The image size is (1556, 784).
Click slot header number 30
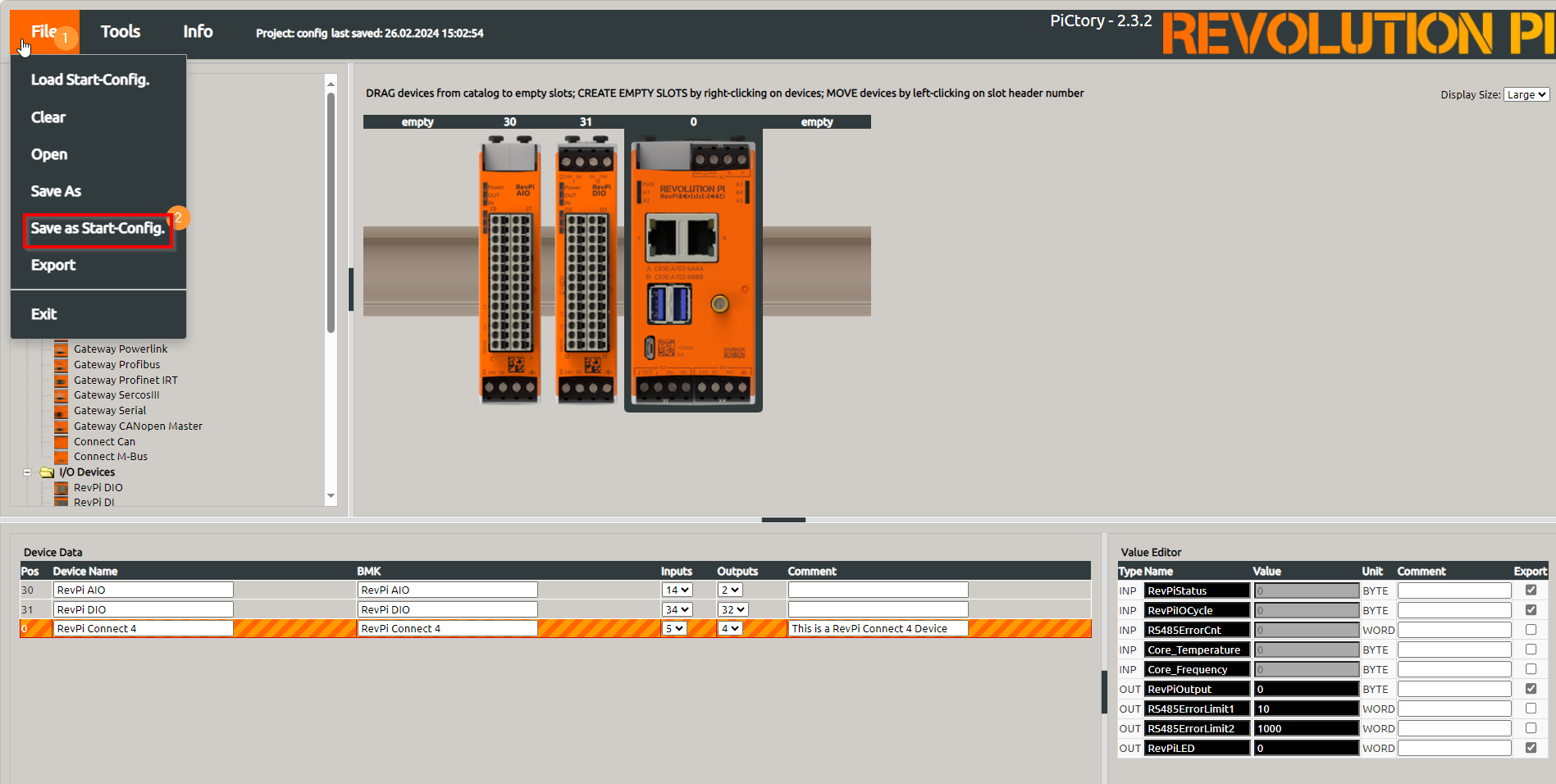[x=509, y=121]
